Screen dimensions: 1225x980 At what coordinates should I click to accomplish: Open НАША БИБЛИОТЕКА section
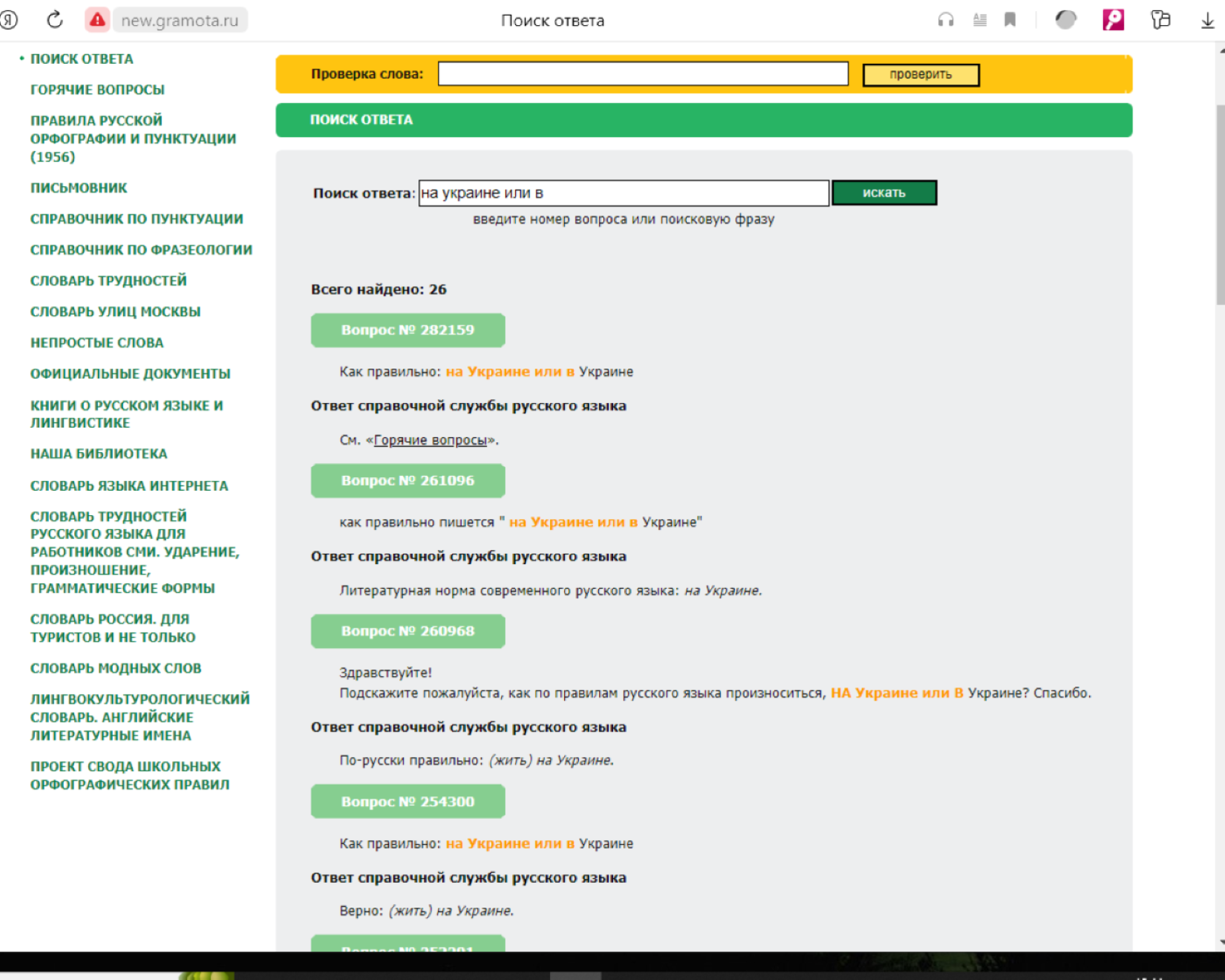point(99,454)
